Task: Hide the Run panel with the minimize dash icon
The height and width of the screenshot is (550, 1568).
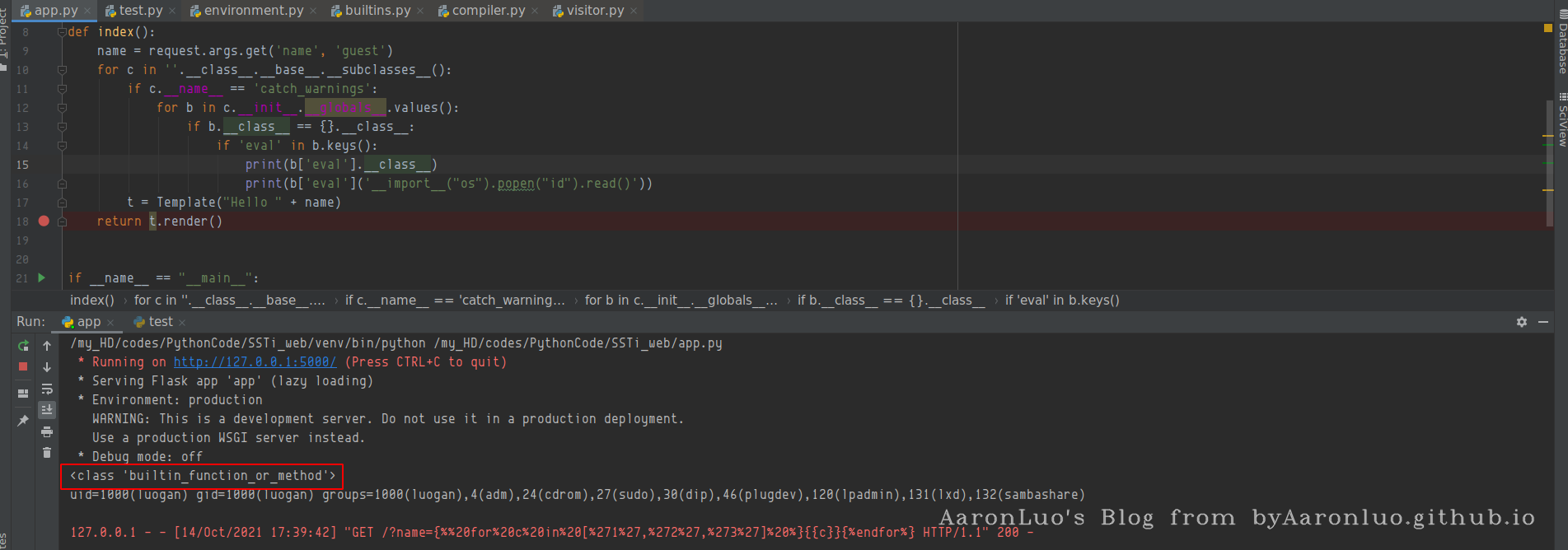Action: [x=1543, y=322]
